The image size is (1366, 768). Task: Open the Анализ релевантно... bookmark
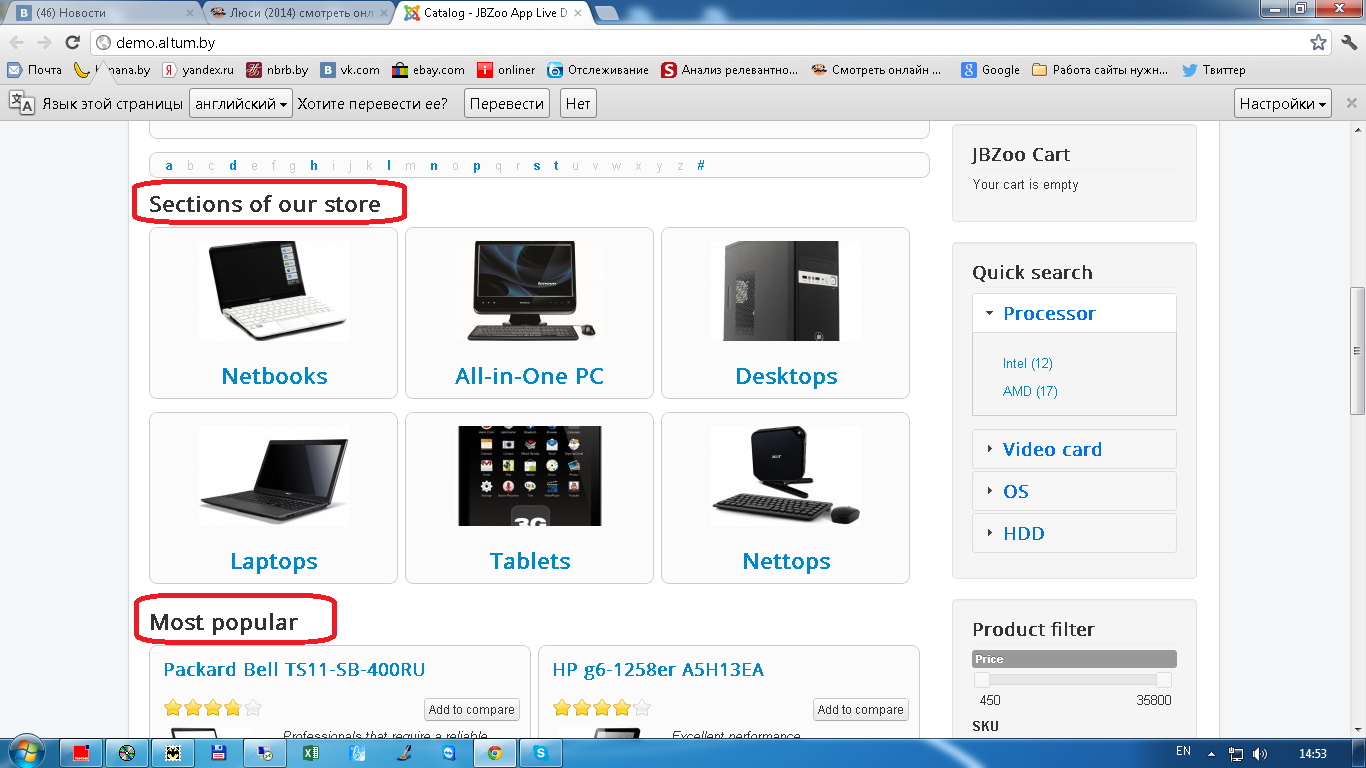(729, 70)
